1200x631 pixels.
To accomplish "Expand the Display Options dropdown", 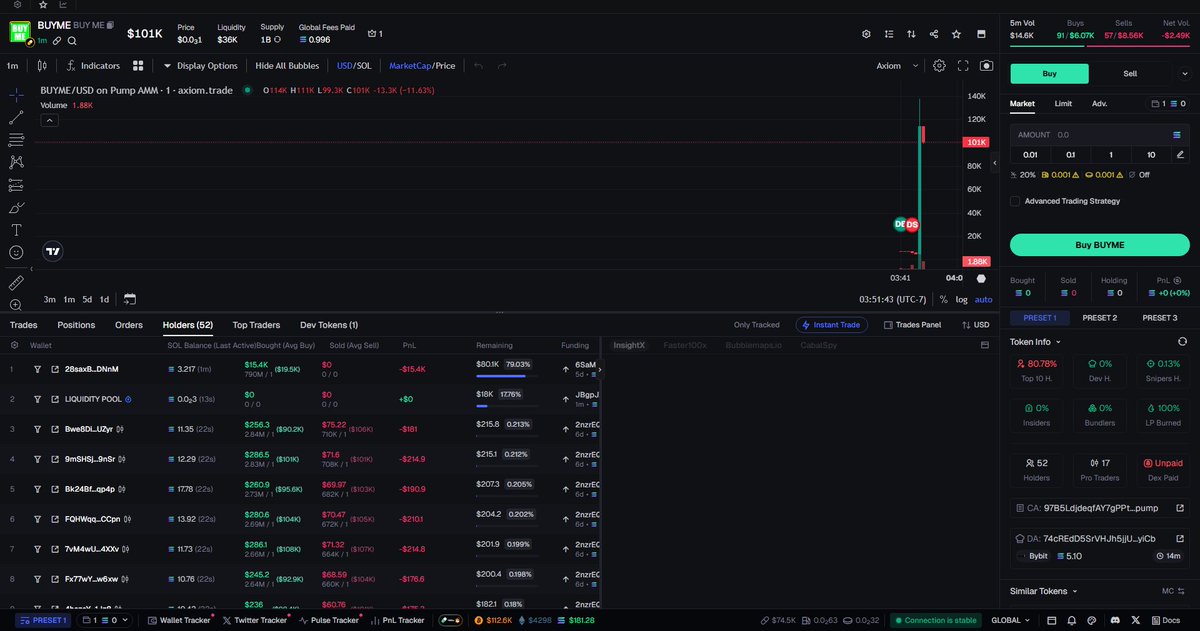I will [201, 66].
